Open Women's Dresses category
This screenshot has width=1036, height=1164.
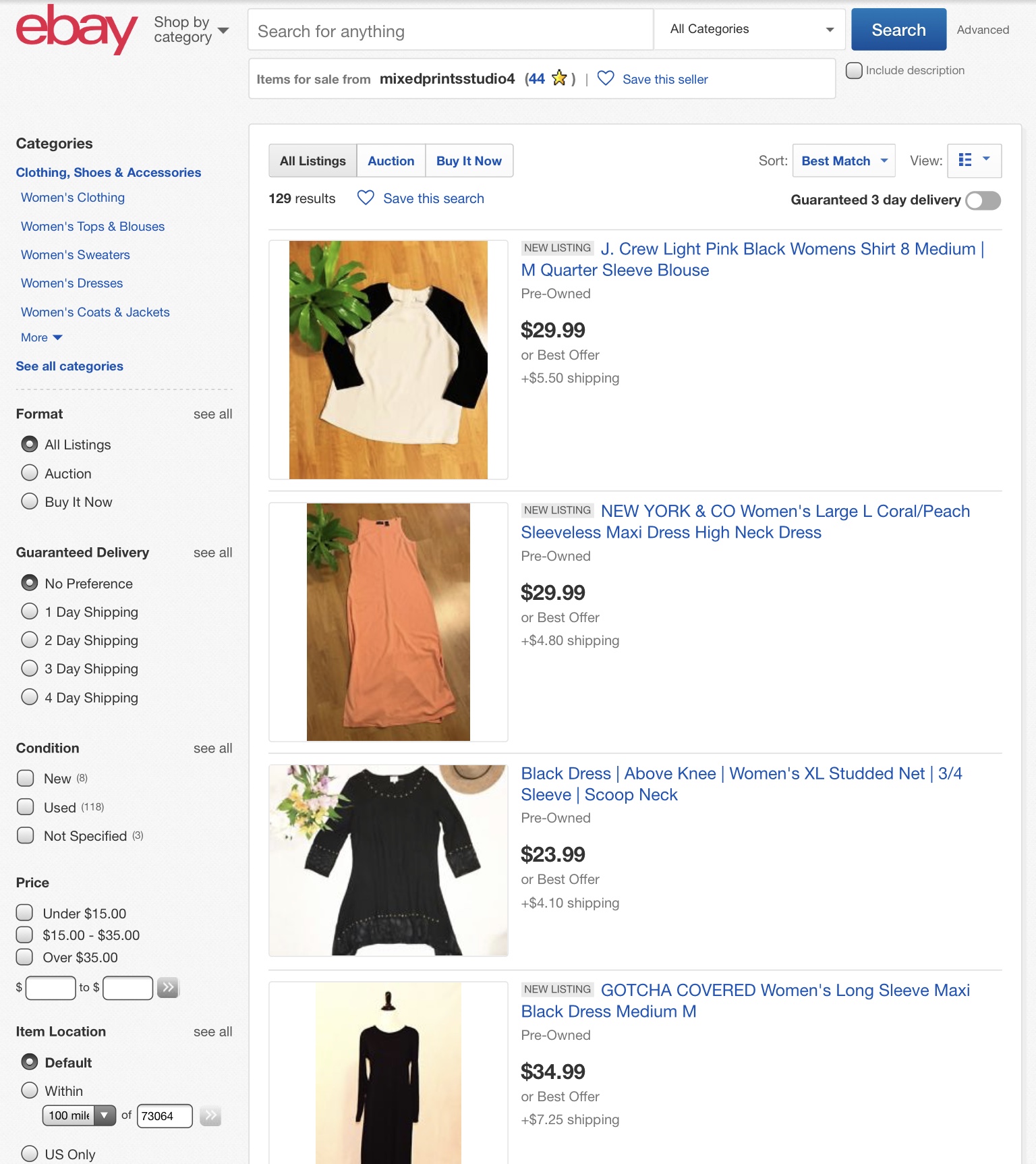[x=71, y=283]
